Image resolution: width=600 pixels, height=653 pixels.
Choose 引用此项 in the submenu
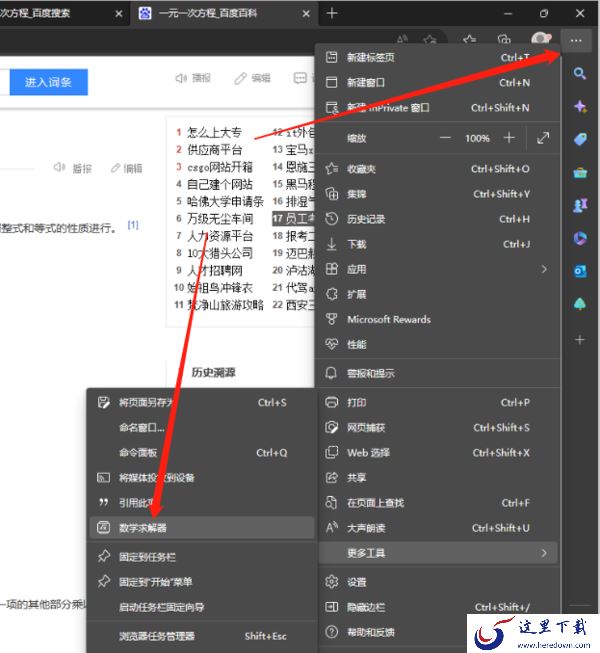[x=202, y=503]
